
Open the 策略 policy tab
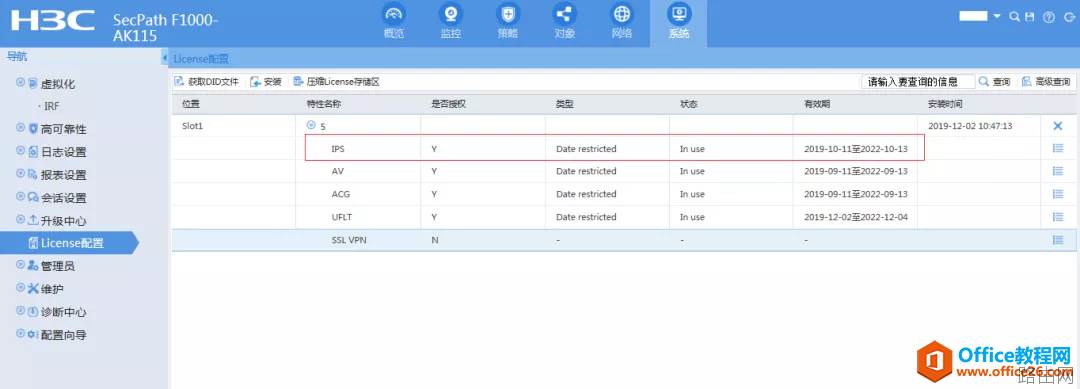tap(508, 22)
